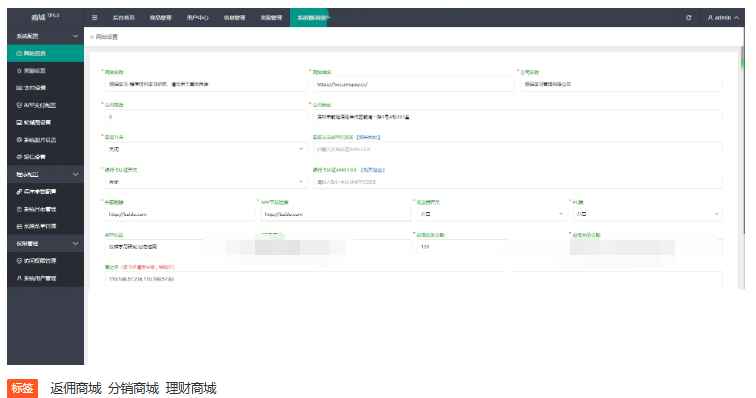Viewport: 756px width, 398px height.
Task: Click the calendar icon sidebar item
Action: coord(19,209)
